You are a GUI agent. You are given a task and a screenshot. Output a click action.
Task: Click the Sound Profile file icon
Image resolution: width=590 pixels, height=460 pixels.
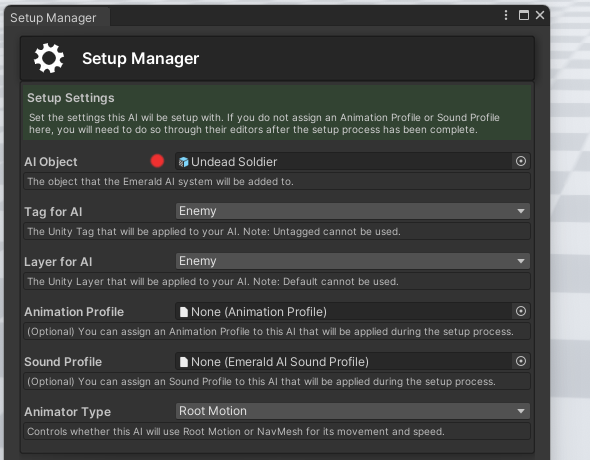point(184,362)
